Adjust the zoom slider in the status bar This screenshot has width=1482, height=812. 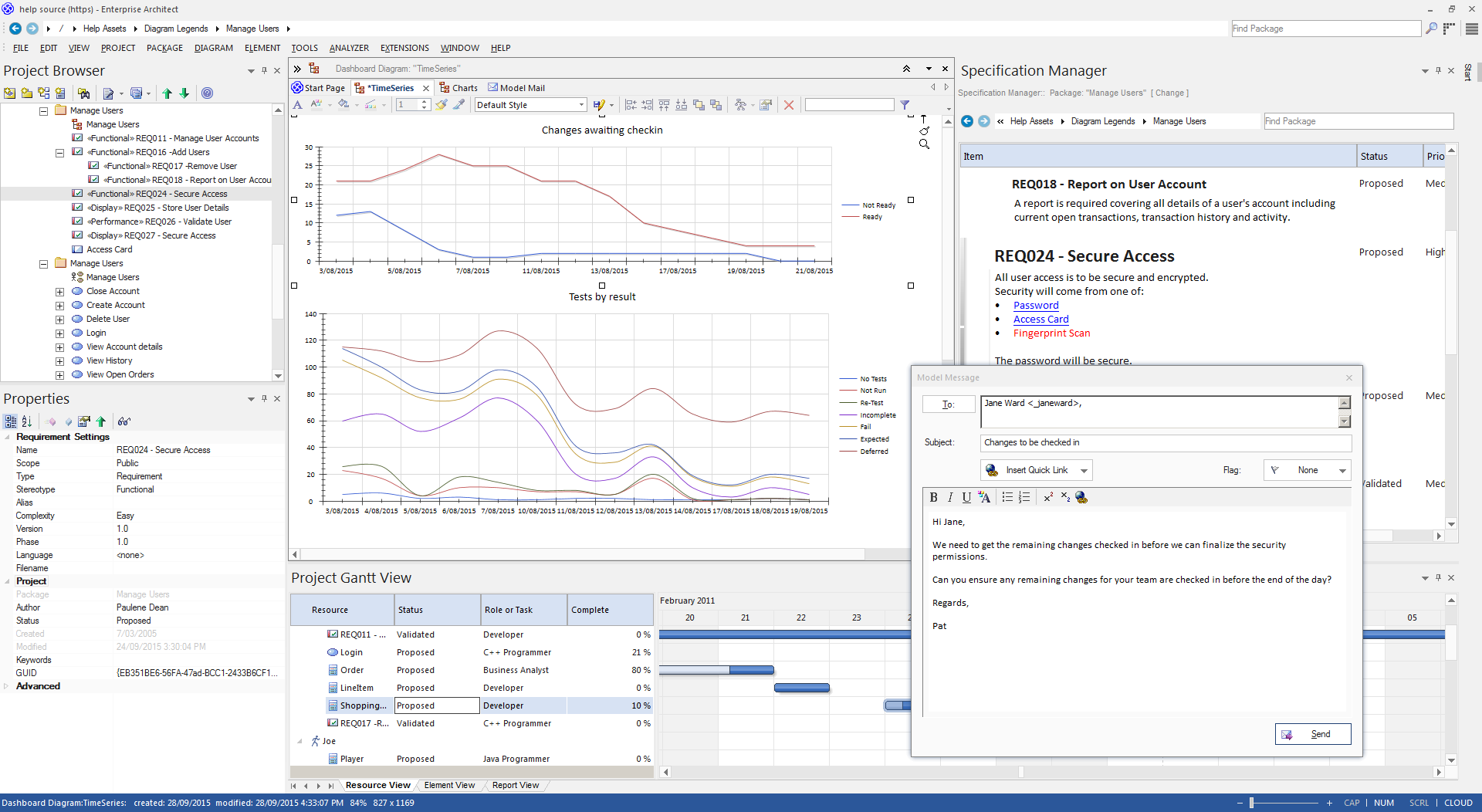pos(1251,803)
